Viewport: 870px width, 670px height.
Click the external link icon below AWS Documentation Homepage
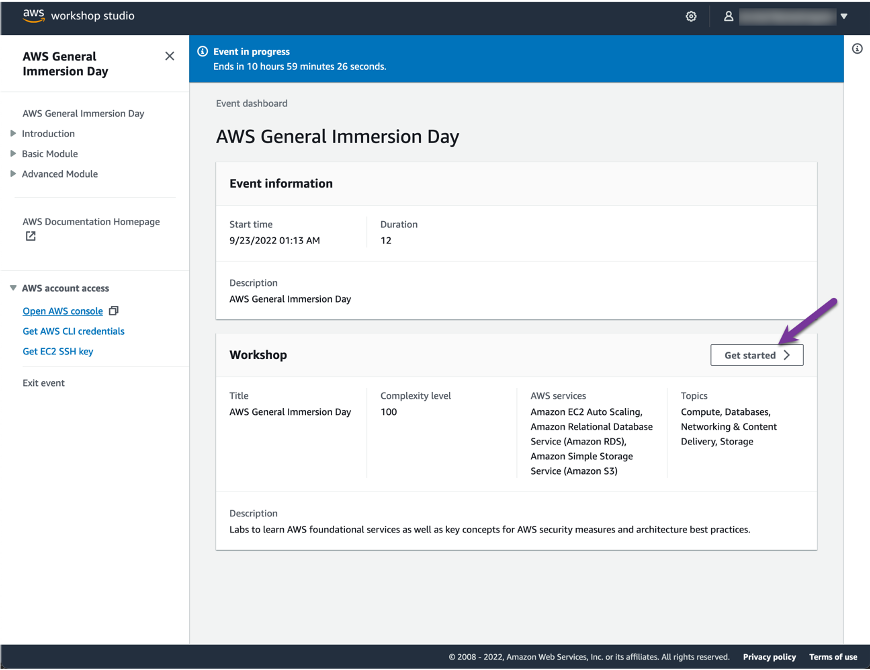click(x=31, y=236)
